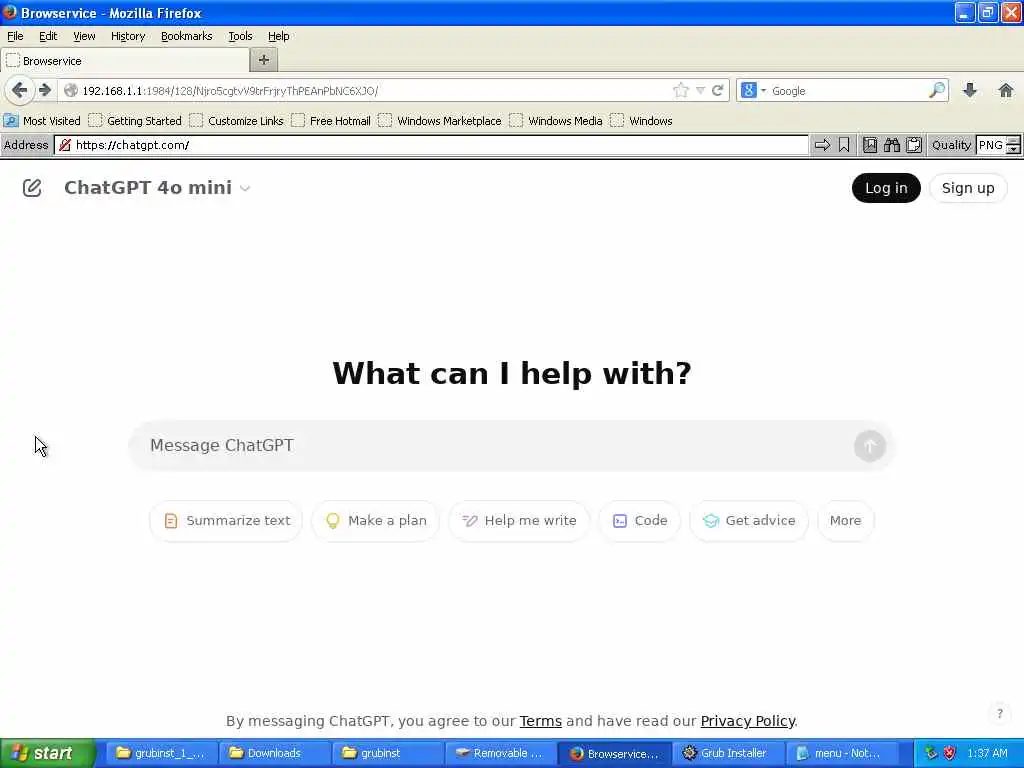Open the Getting Started bookmark

pos(136,121)
